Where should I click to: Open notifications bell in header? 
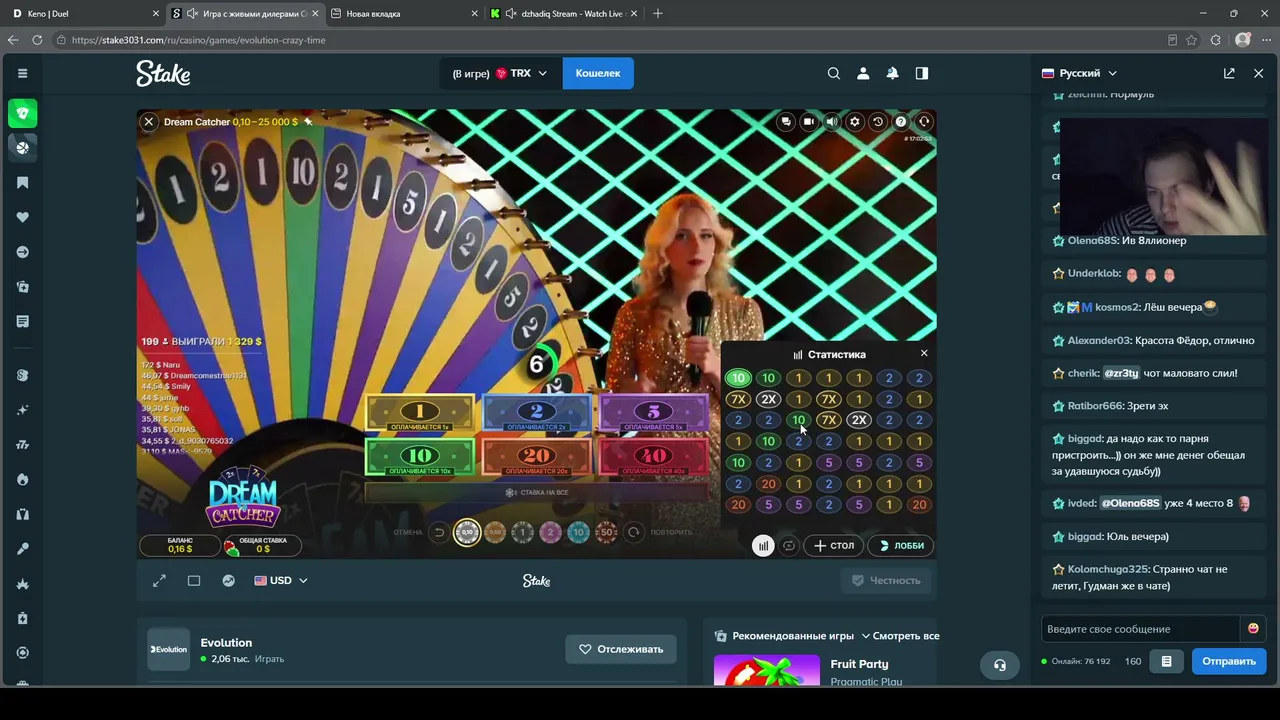click(x=892, y=73)
